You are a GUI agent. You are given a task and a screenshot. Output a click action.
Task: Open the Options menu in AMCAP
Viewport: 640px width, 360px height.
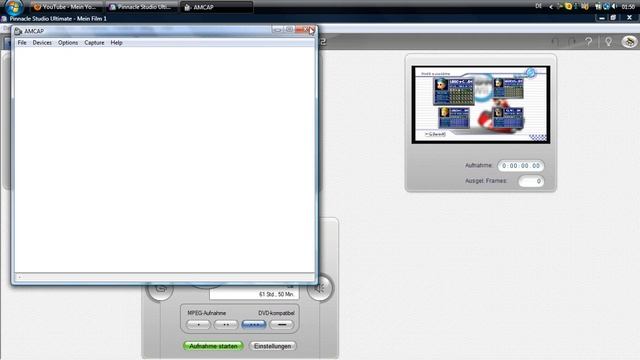68,42
